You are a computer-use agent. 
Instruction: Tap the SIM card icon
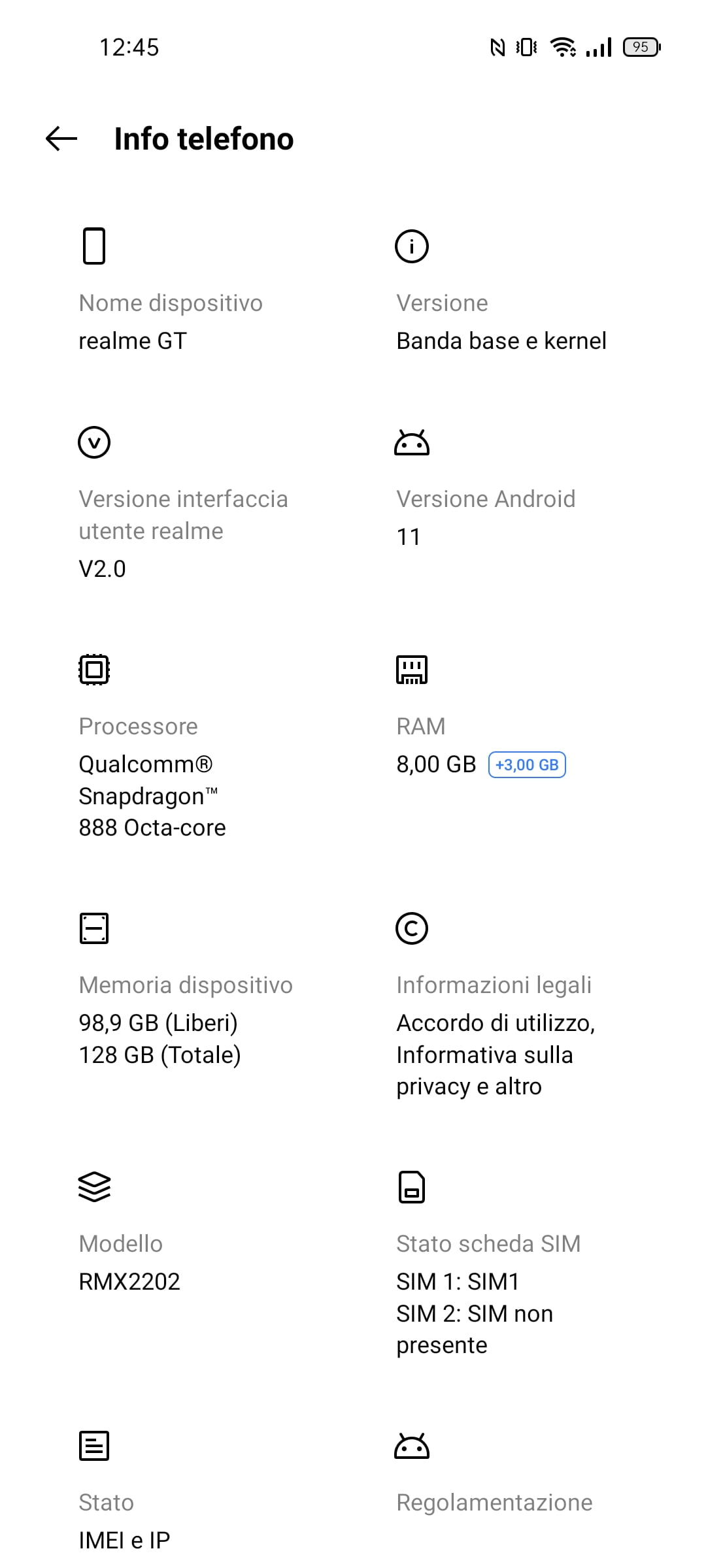[x=412, y=1187]
